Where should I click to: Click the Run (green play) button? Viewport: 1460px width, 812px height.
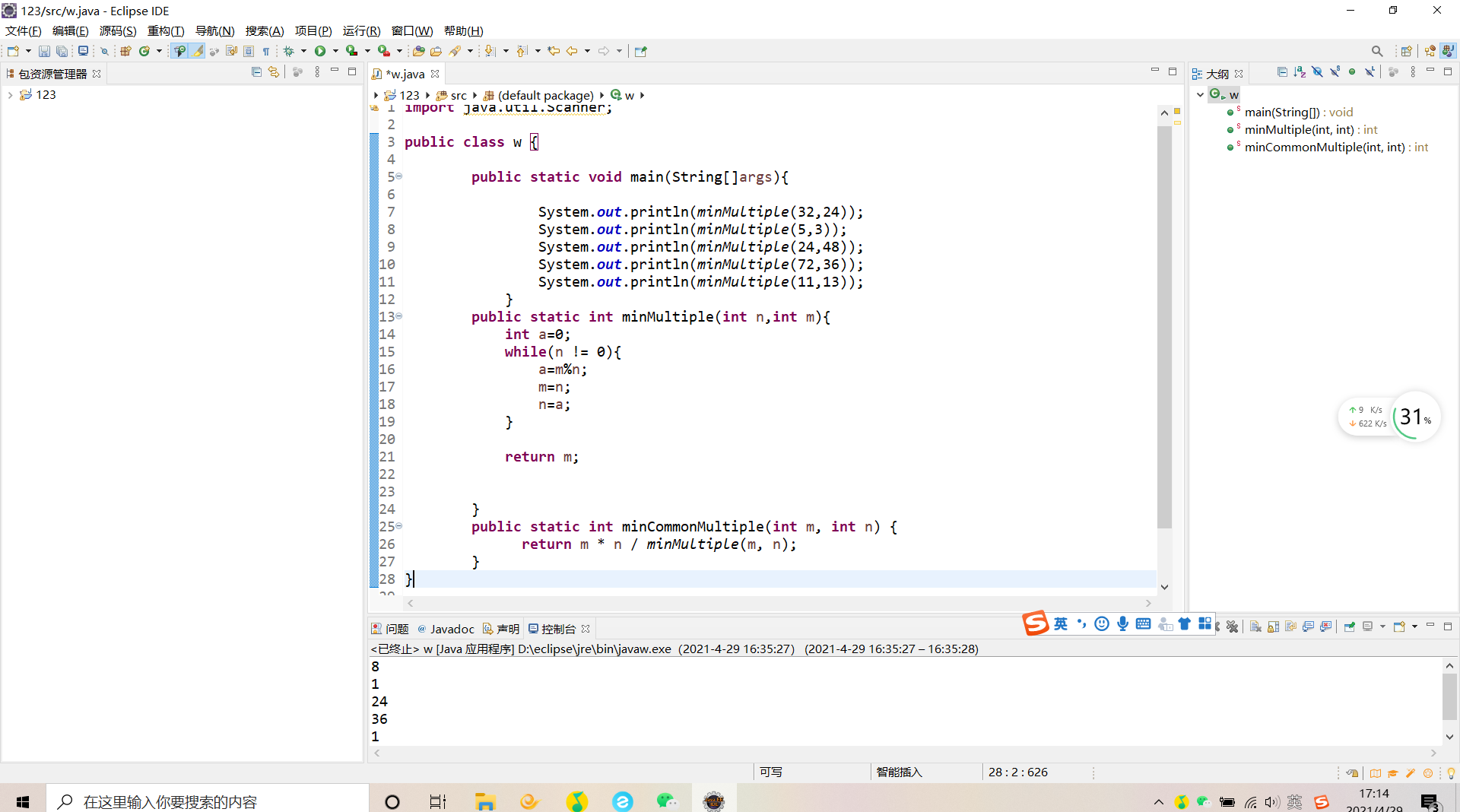tap(320, 51)
